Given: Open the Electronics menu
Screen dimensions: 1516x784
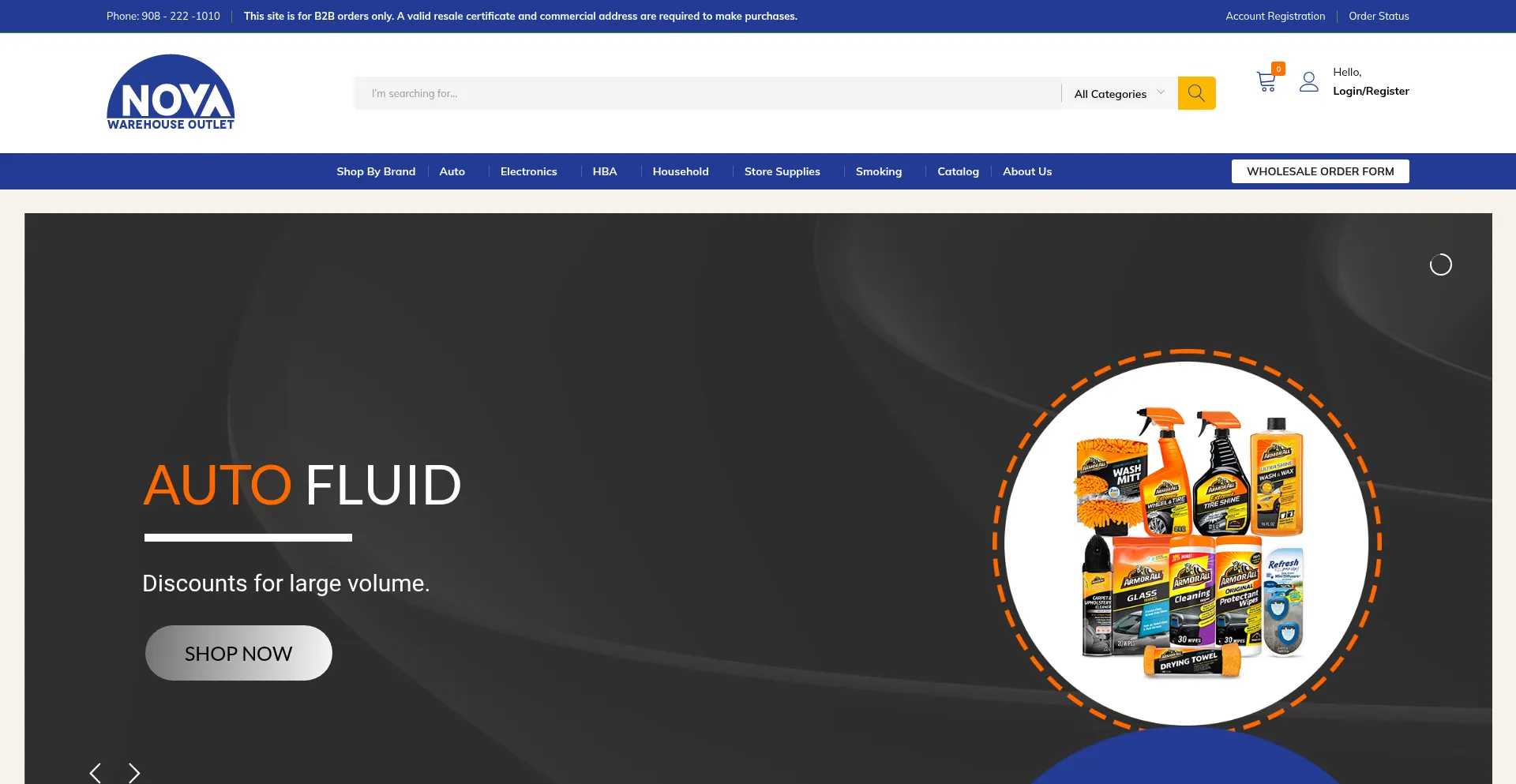Looking at the screenshot, I should (x=528, y=171).
